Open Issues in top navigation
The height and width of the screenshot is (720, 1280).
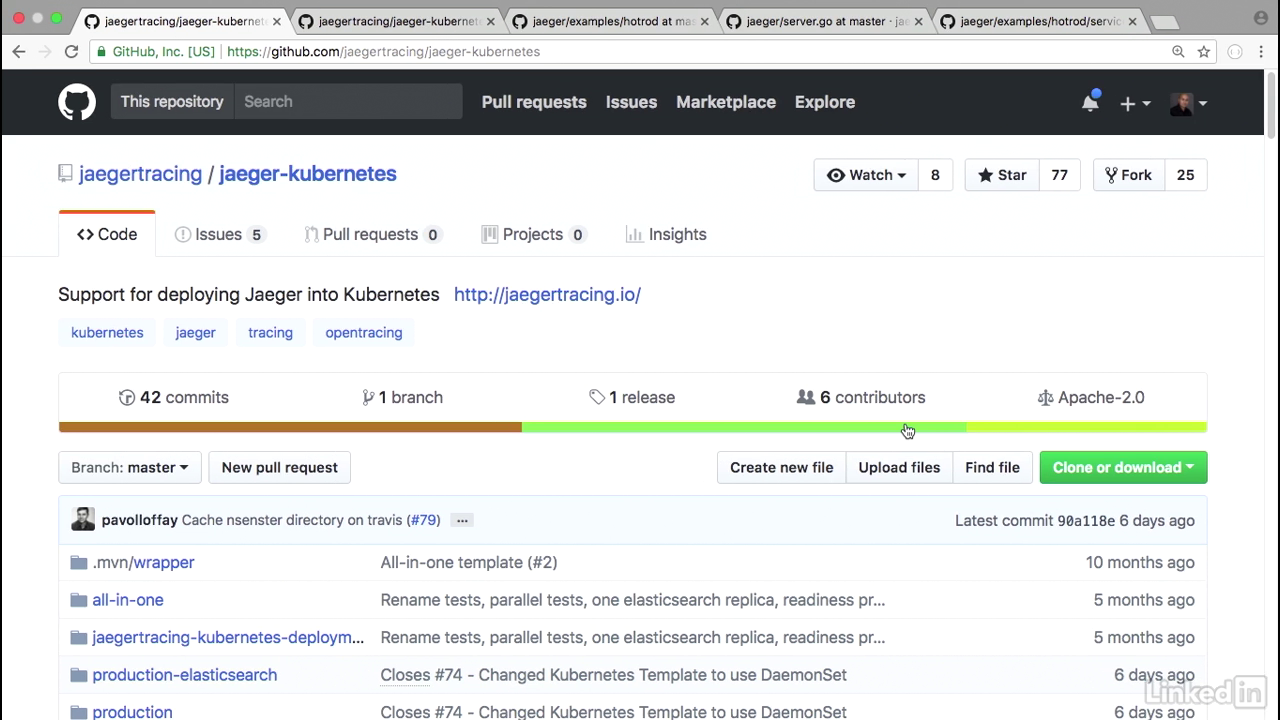(x=631, y=102)
